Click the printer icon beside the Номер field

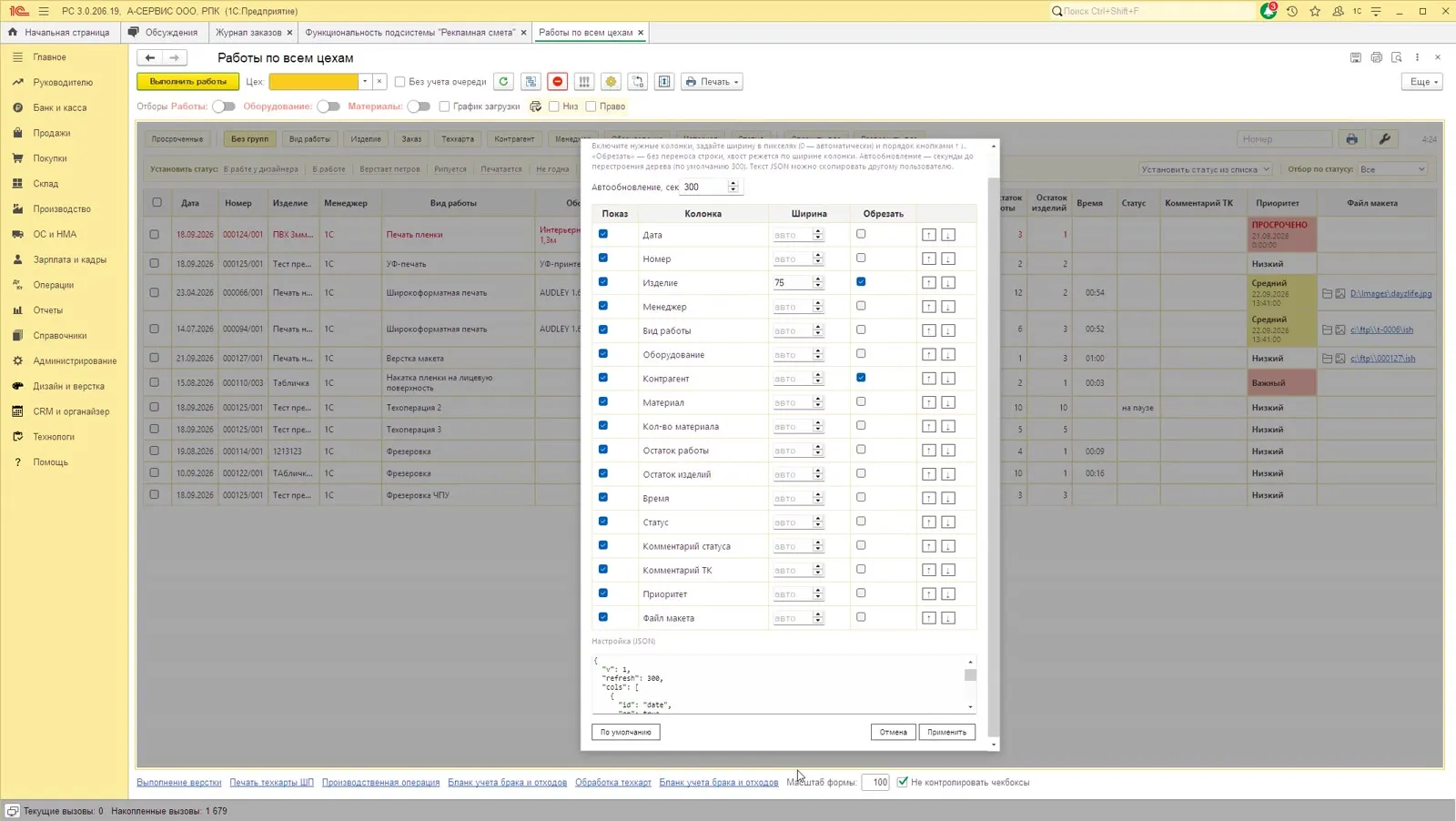[1352, 139]
